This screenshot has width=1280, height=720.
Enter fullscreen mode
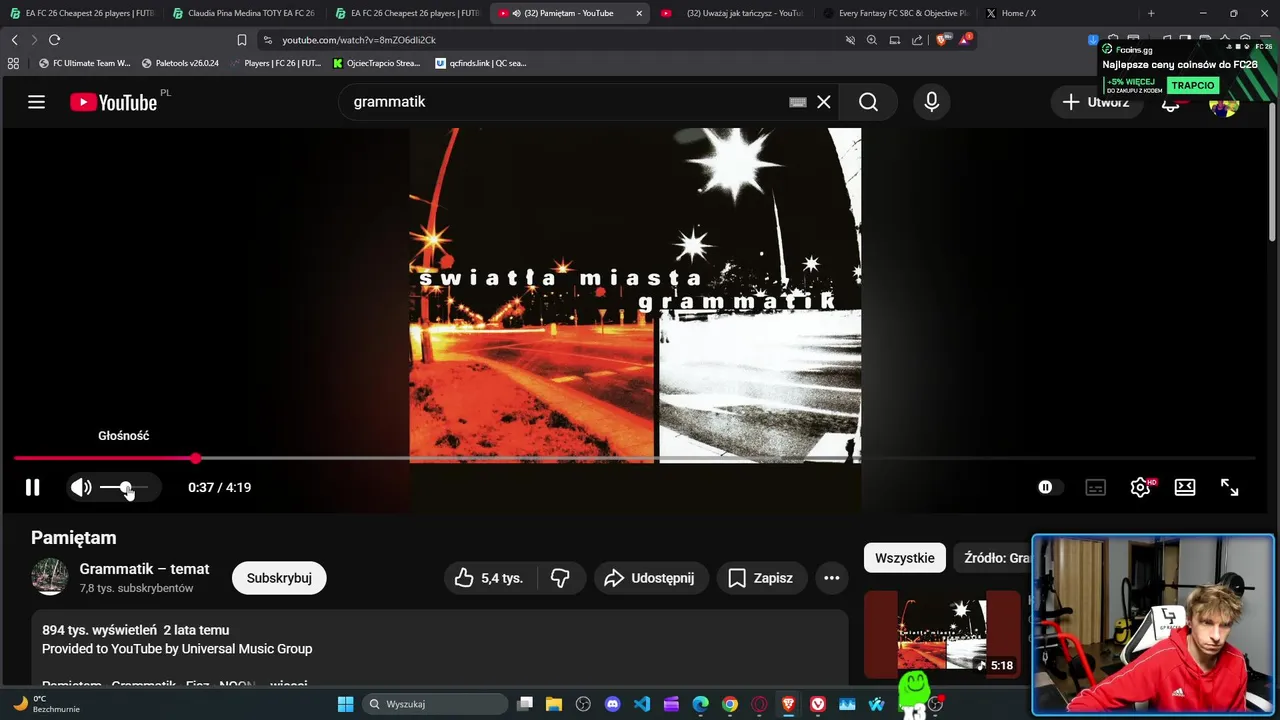[1230, 487]
